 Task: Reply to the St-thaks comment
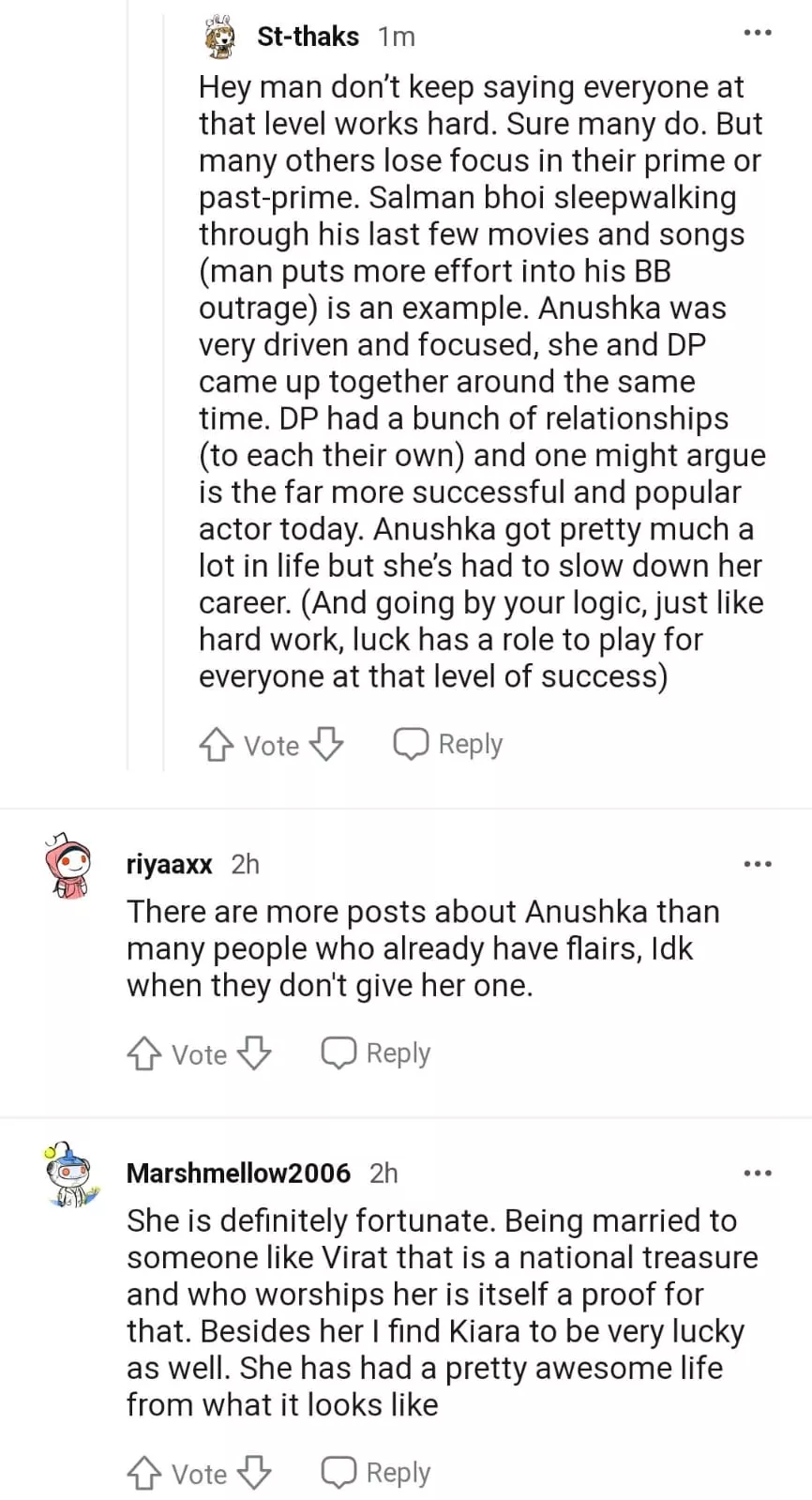(x=448, y=745)
